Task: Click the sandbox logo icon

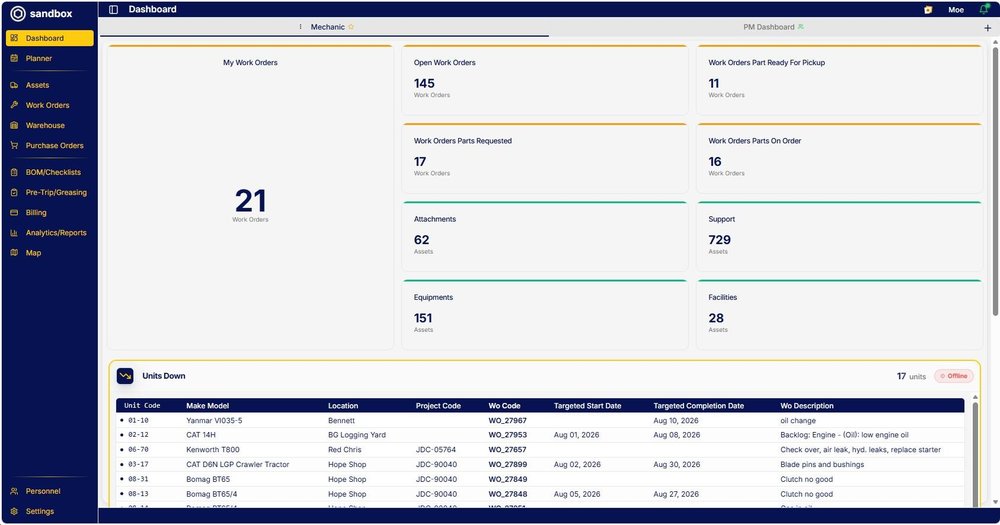Action: point(18,13)
